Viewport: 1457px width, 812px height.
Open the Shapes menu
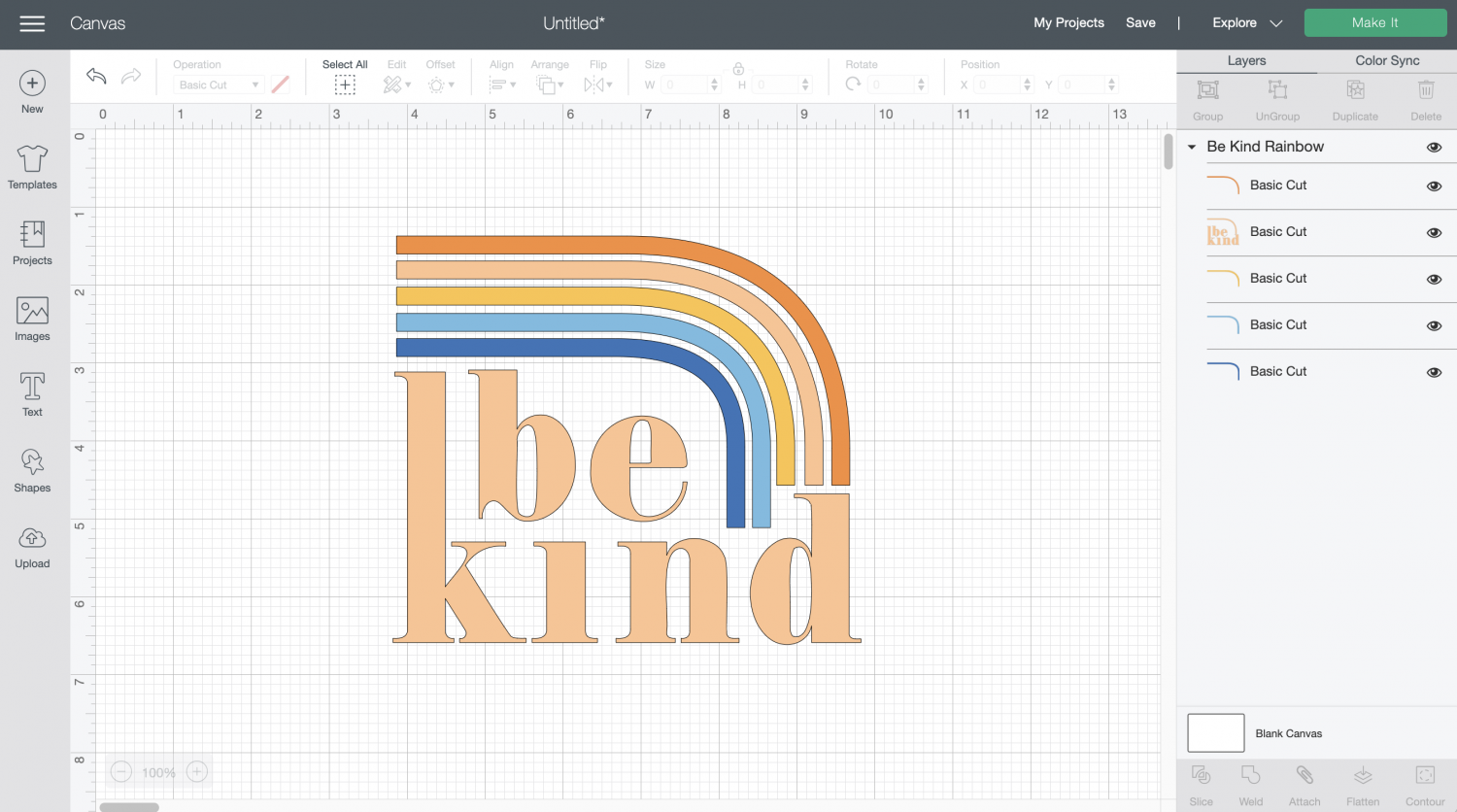click(32, 470)
